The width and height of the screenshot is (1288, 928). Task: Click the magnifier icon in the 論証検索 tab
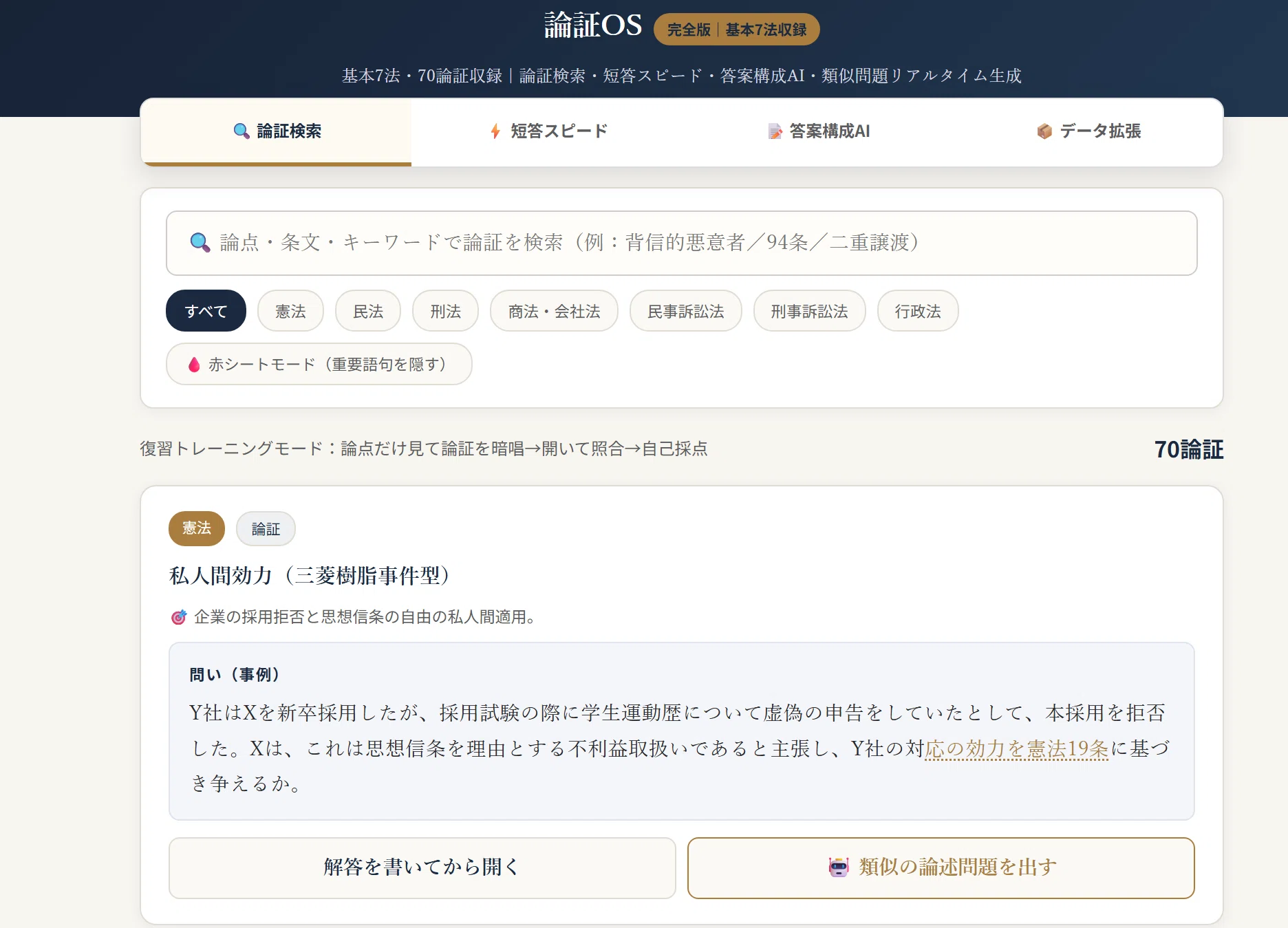241,131
